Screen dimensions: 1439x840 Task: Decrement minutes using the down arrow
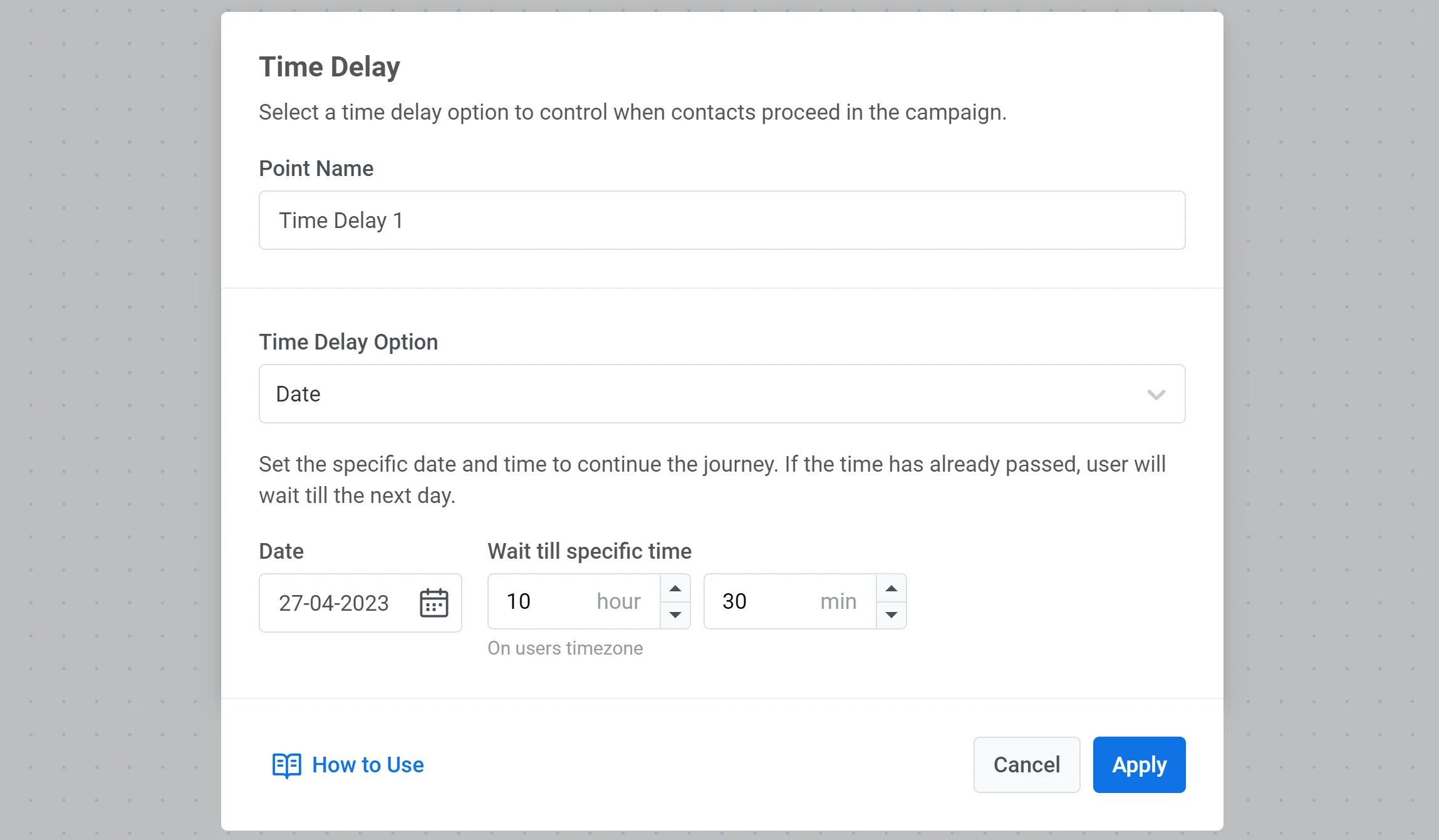891,615
